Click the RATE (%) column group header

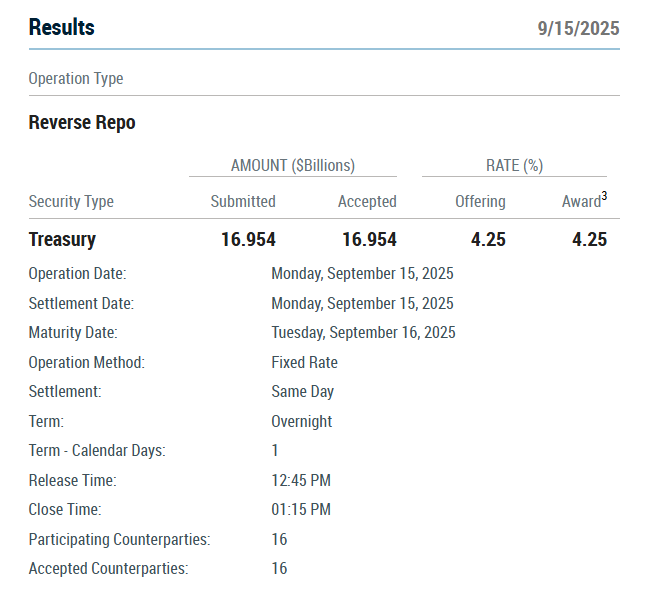tap(514, 166)
